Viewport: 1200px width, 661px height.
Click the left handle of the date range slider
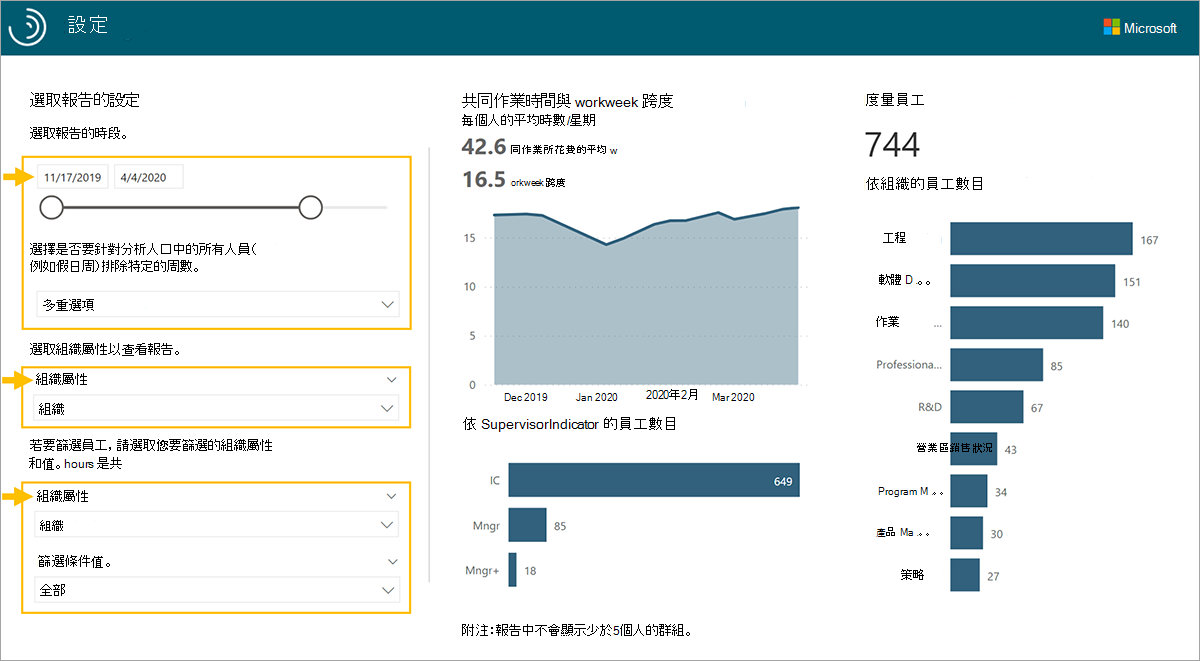tap(51, 207)
